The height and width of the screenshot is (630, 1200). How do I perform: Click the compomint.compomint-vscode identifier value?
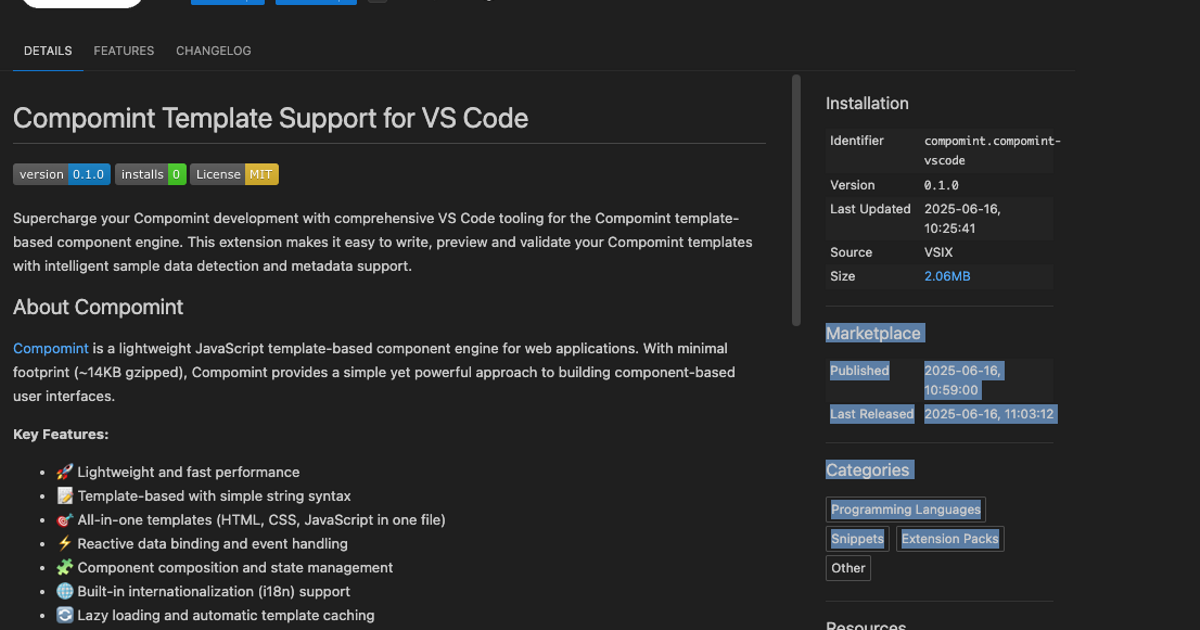click(991, 151)
